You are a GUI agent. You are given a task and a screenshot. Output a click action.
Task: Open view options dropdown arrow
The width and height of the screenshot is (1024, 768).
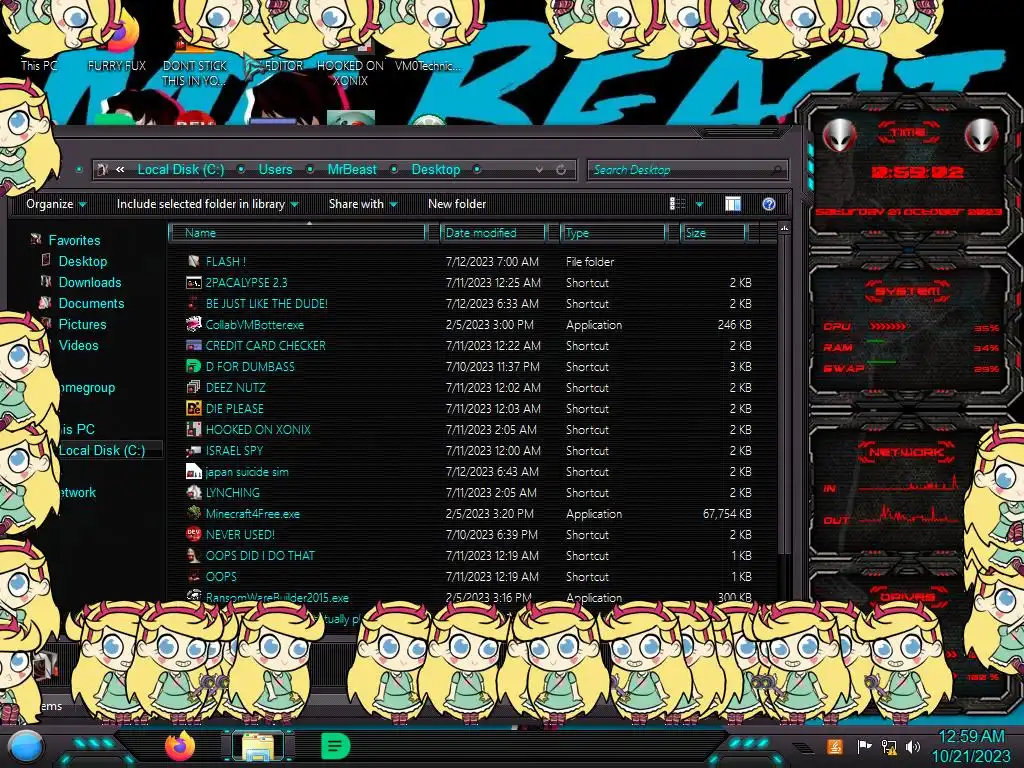pyautogui.click(x=699, y=204)
